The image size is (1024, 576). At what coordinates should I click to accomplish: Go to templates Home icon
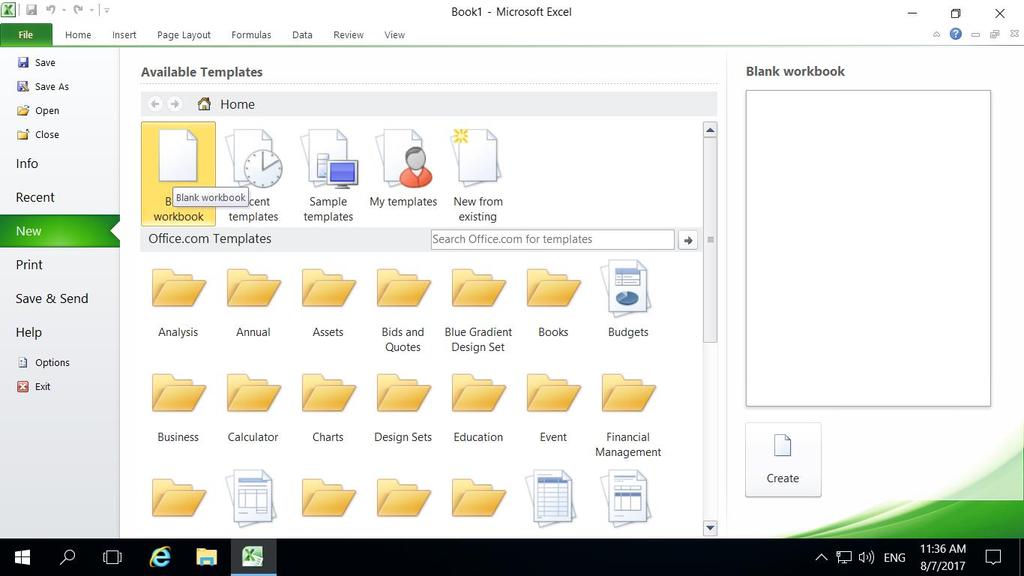[x=204, y=104]
